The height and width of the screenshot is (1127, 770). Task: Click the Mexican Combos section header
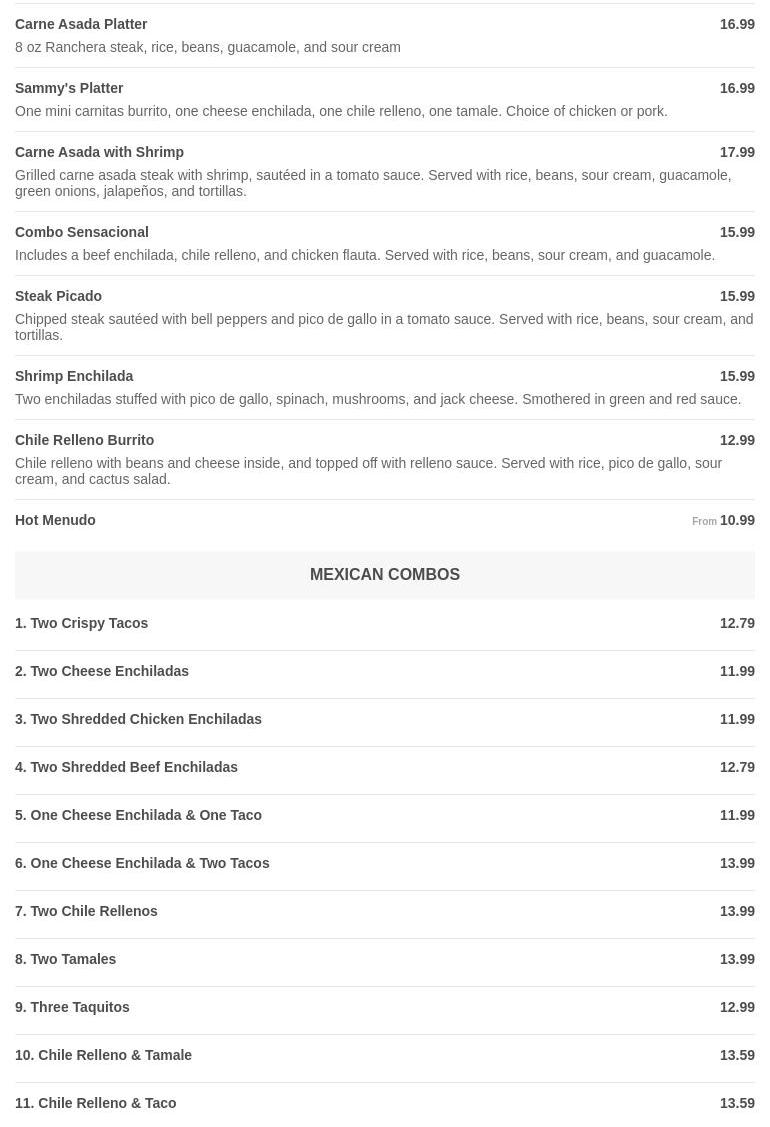pyautogui.click(x=385, y=575)
